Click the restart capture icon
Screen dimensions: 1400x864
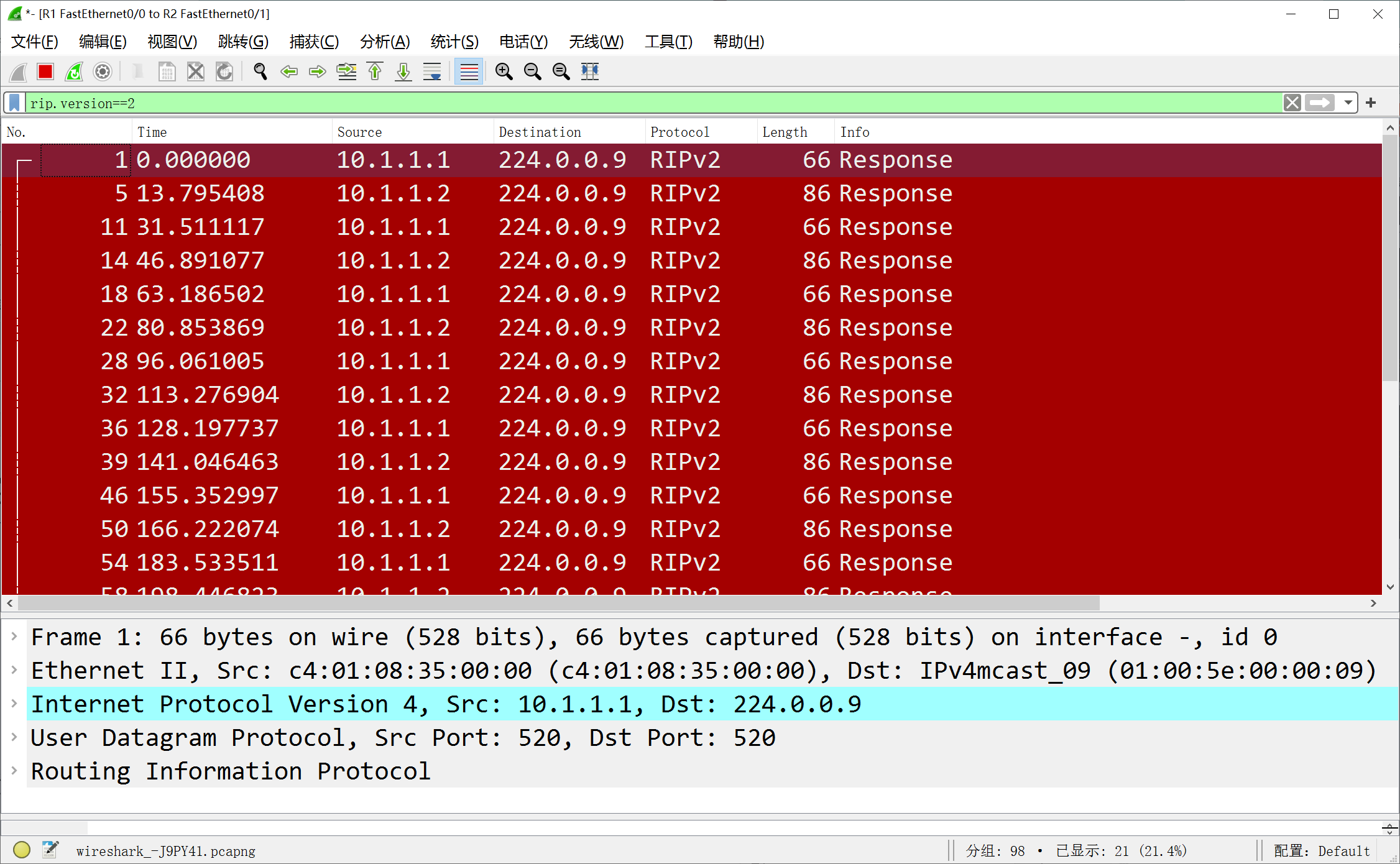(75, 70)
